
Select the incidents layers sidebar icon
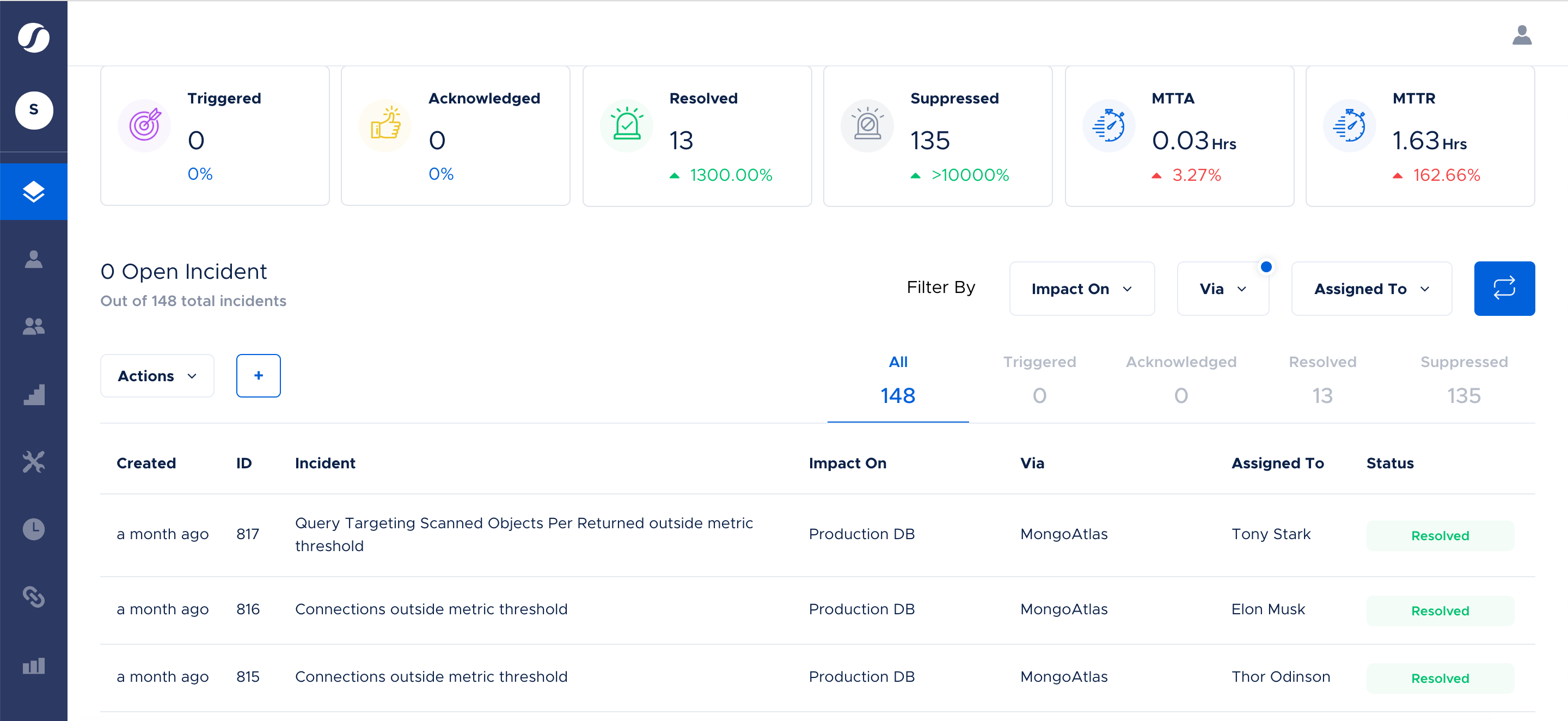[x=33, y=192]
